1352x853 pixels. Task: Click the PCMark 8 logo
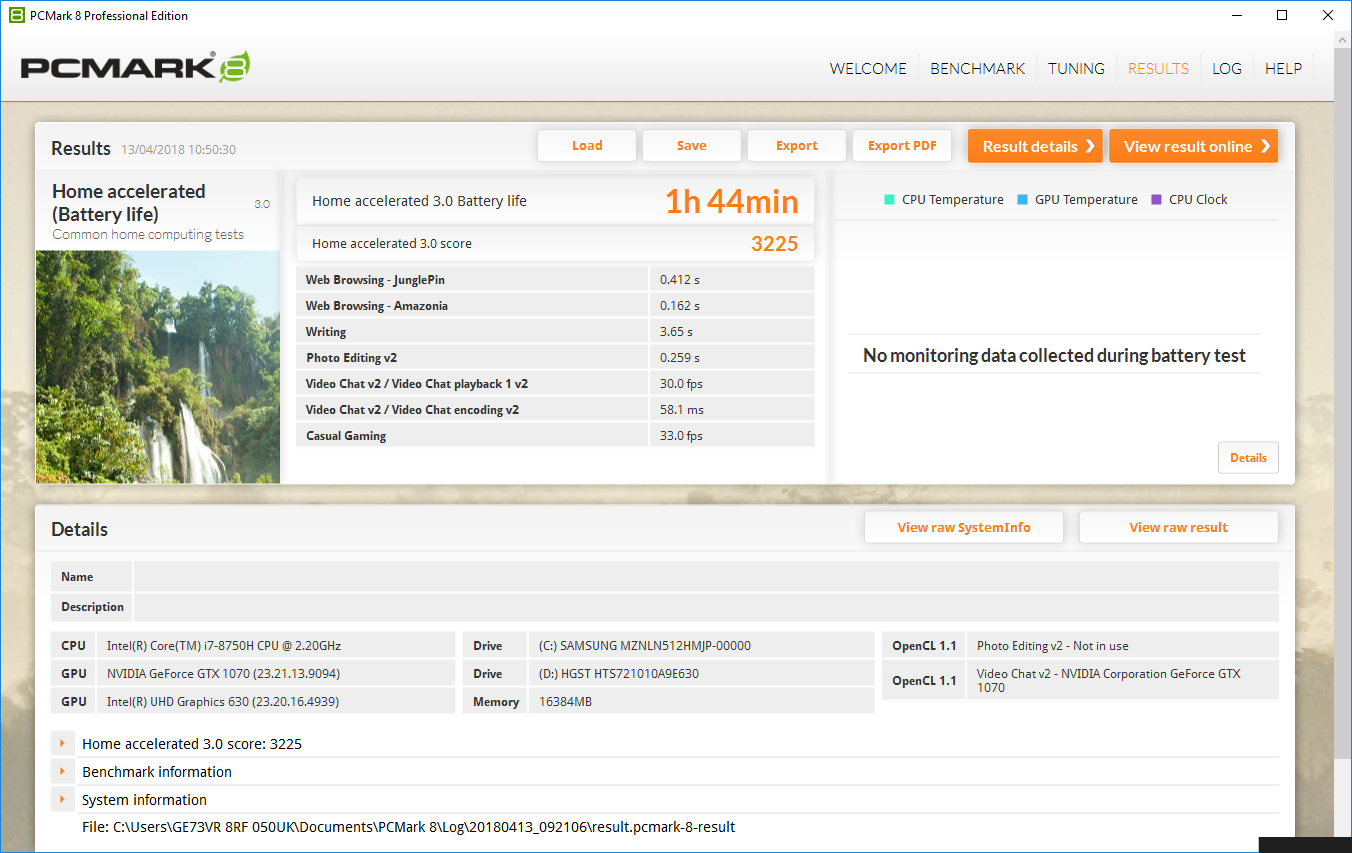pyautogui.click(x=136, y=67)
